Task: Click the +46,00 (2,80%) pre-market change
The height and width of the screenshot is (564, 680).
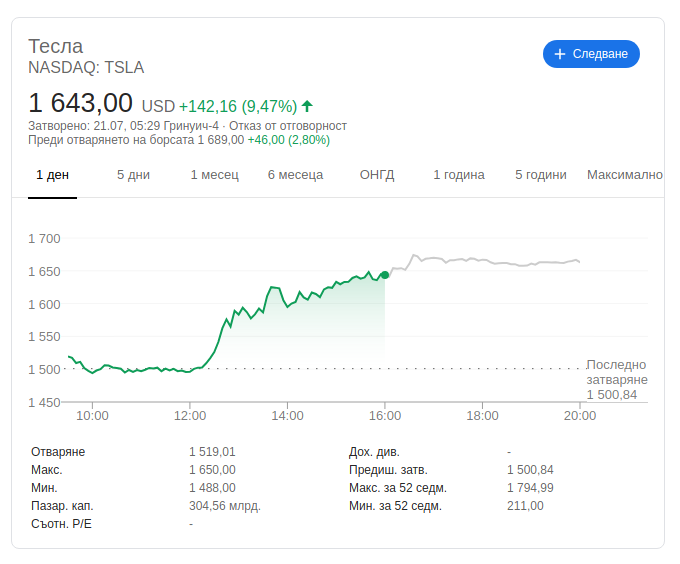Action: [288, 140]
